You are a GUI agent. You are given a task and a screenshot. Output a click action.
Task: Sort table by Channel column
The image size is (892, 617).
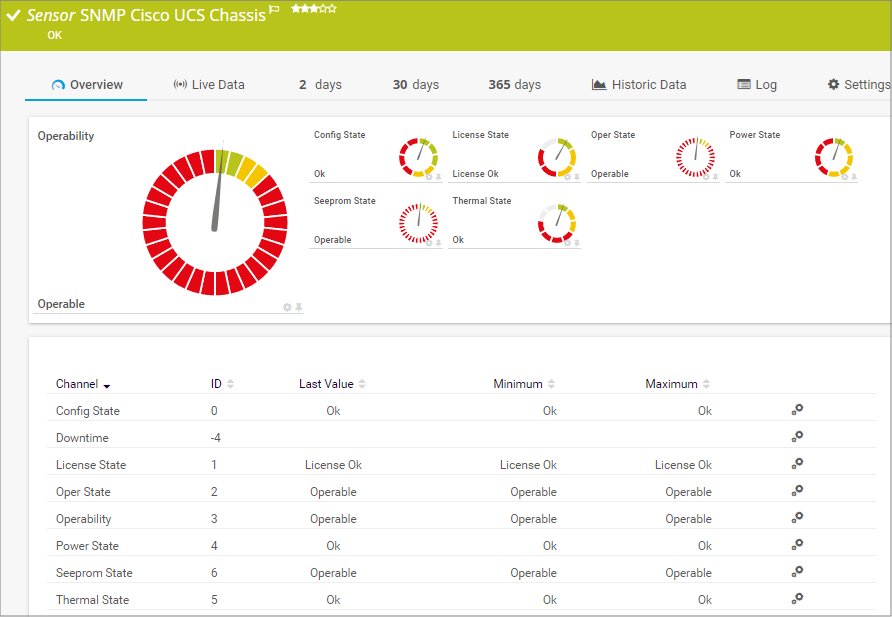point(83,384)
